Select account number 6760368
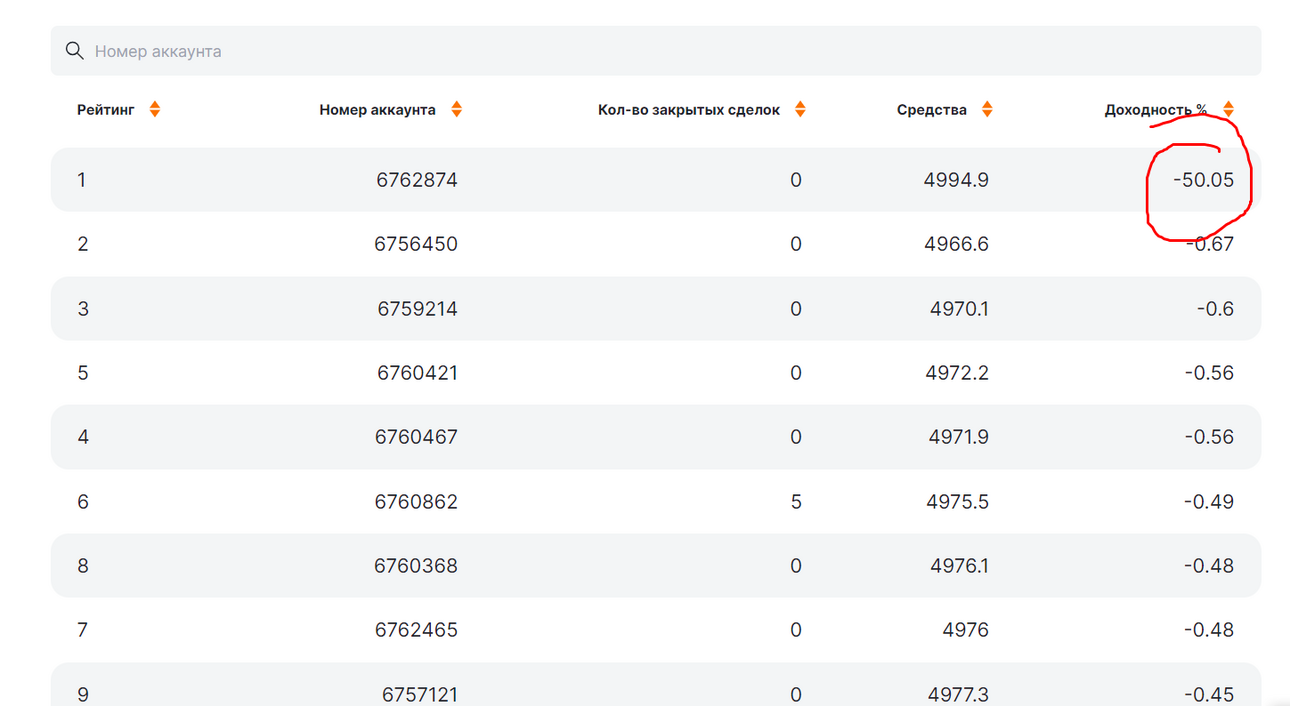The image size is (1290, 706). pyautogui.click(x=417, y=566)
